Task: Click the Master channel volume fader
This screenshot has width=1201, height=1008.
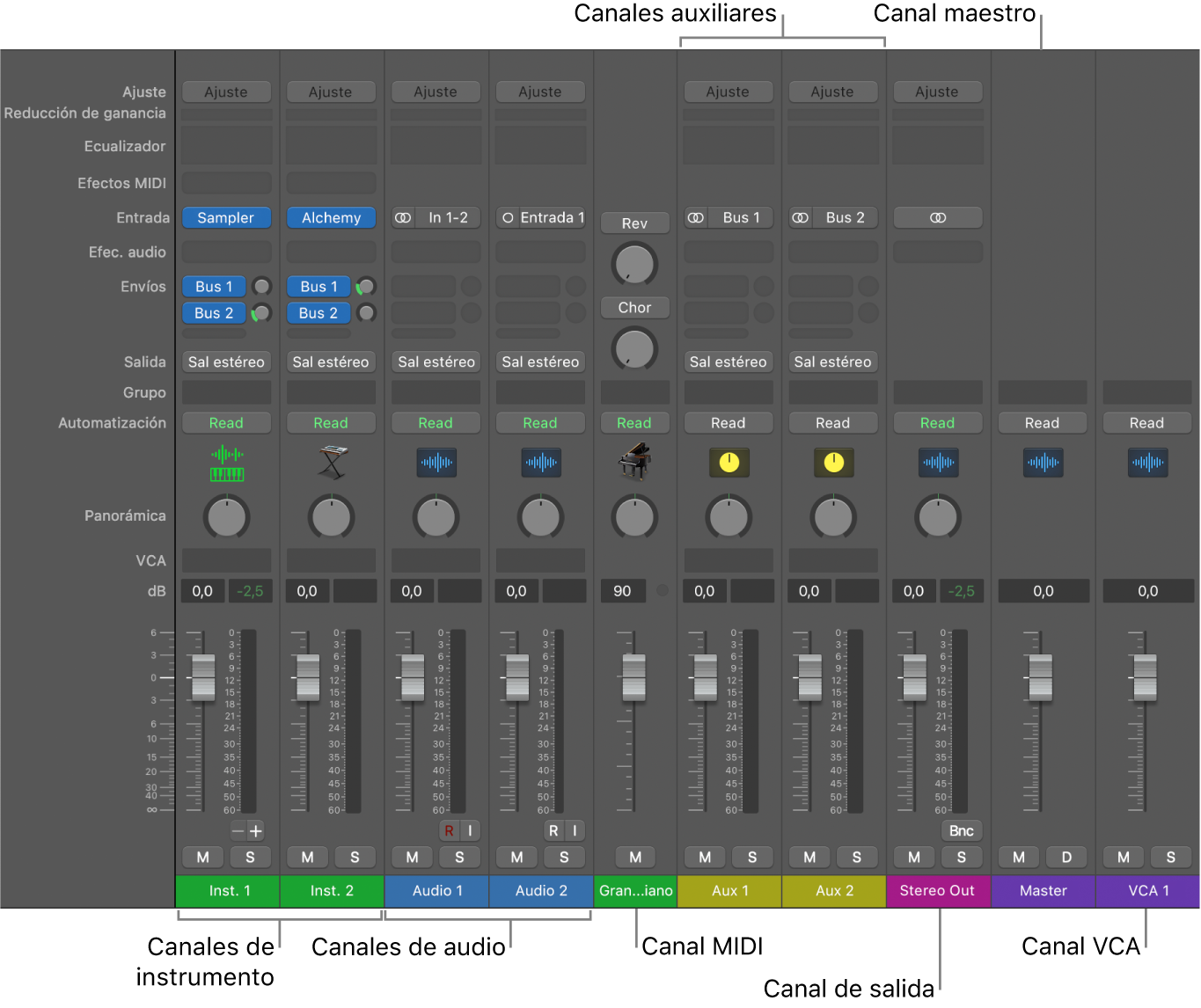Action: (x=1041, y=677)
